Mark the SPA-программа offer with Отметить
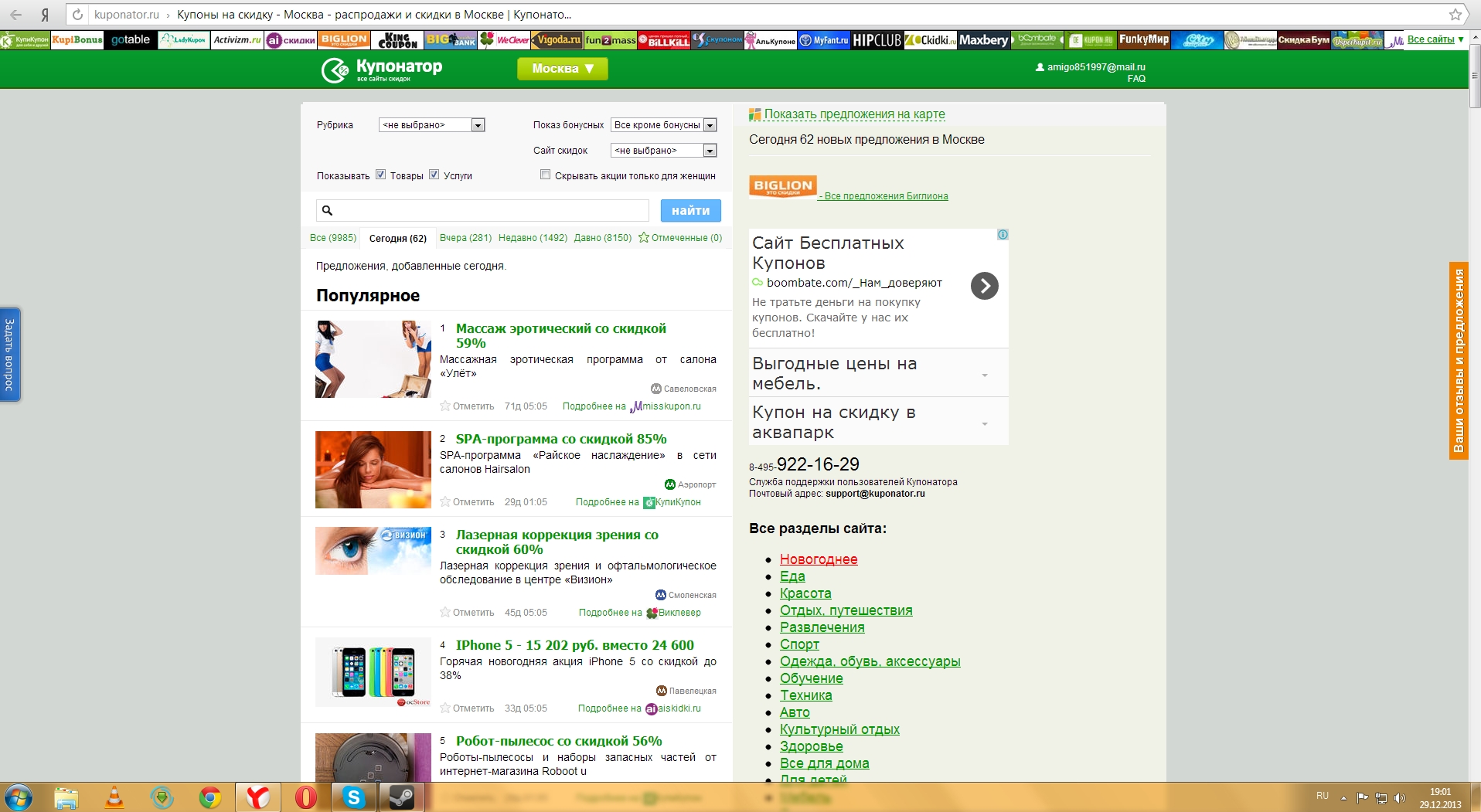The image size is (1481, 812). pyautogui.click(x=467, y=502)
